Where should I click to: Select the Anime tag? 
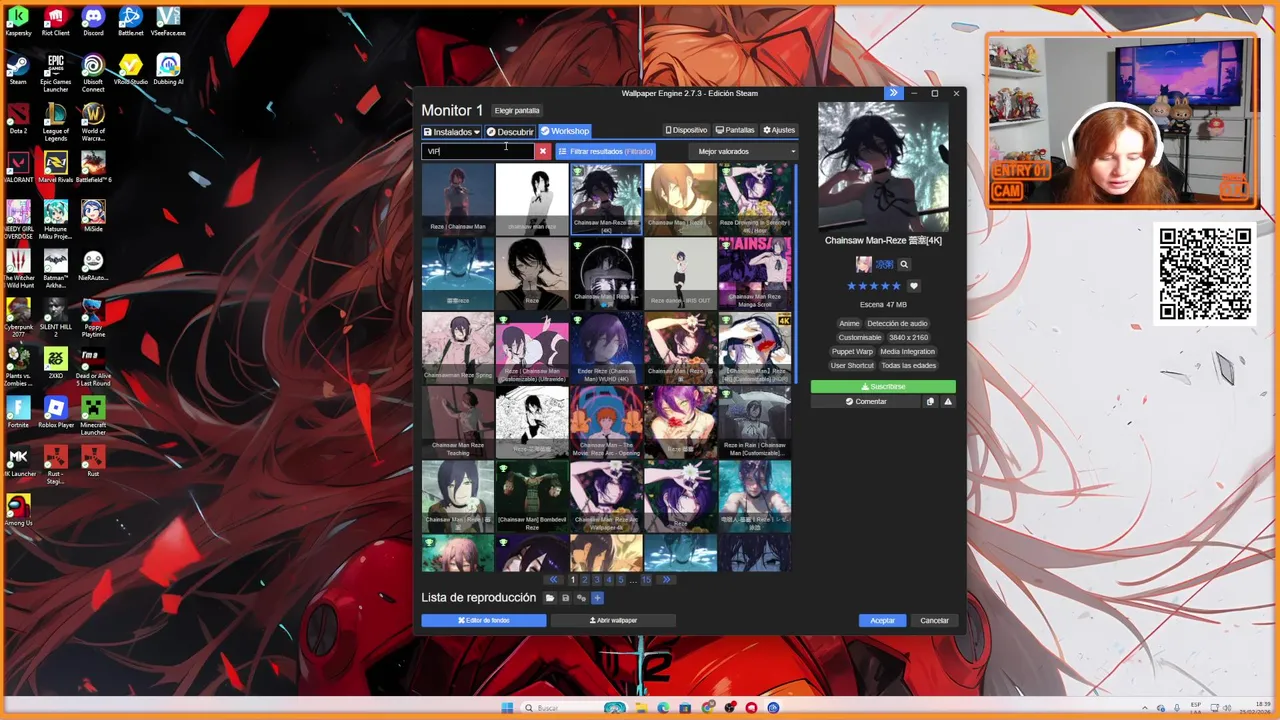click(849, 324)
